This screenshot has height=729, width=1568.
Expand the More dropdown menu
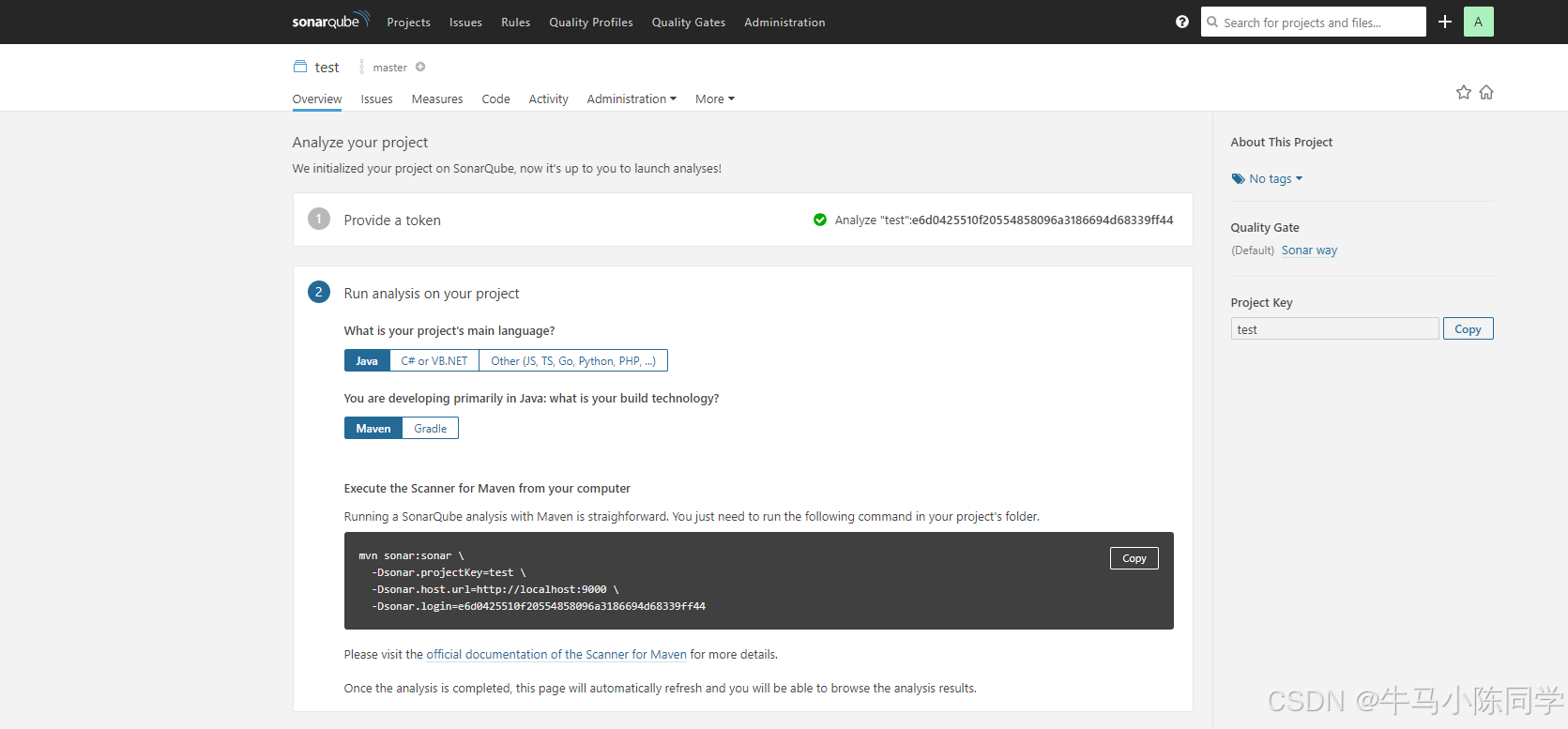click(x=715, y=99)
